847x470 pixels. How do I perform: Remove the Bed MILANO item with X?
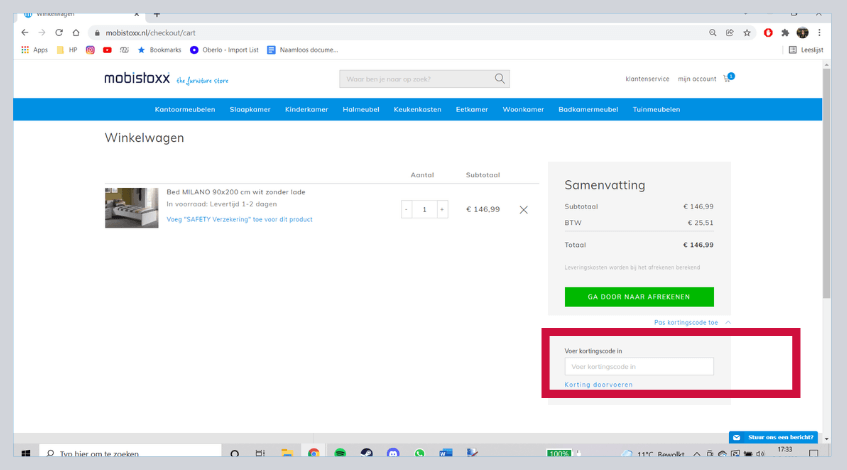point(523,209)
